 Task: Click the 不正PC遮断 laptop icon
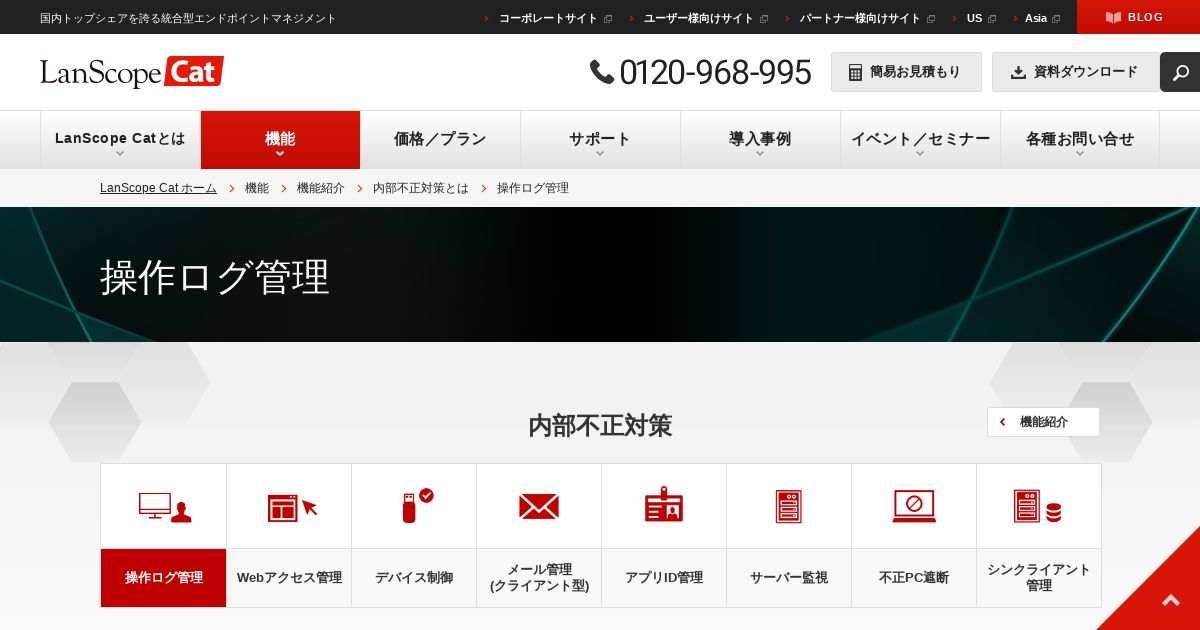[914, 506]
